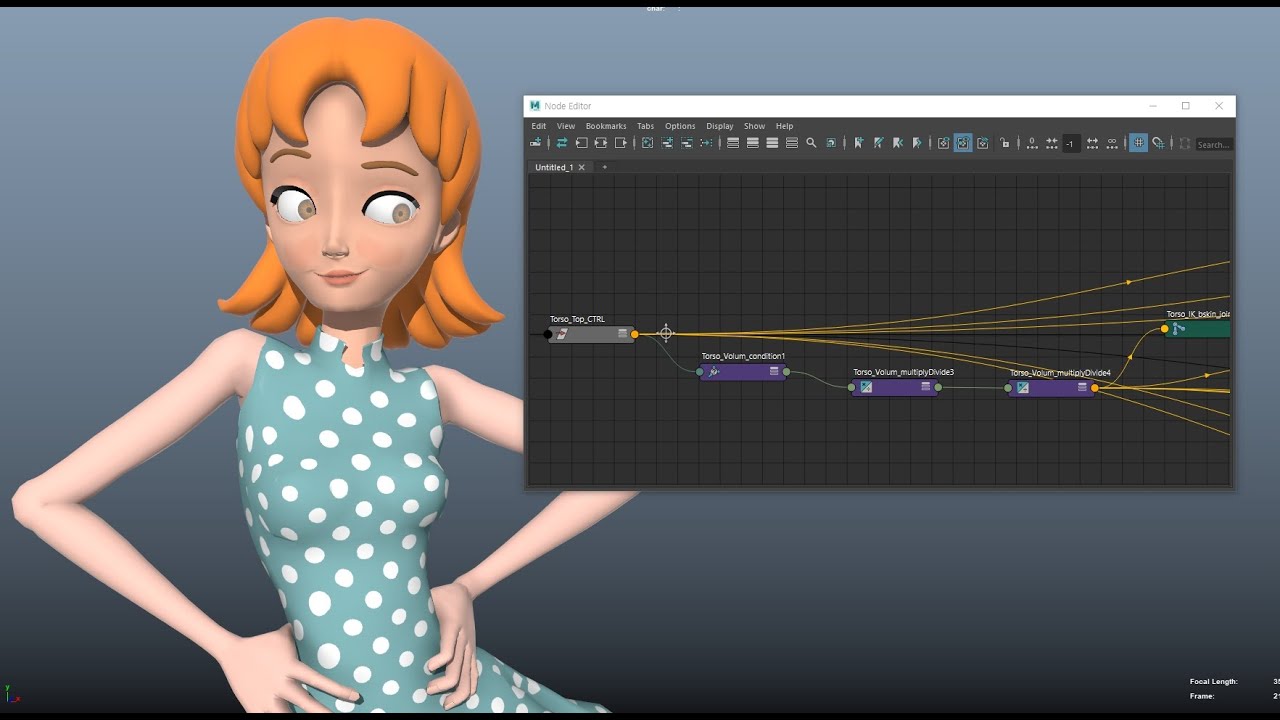Go to next bookmark
The width and height of the screenshot is (1280, 720).
tap(917, 143)
